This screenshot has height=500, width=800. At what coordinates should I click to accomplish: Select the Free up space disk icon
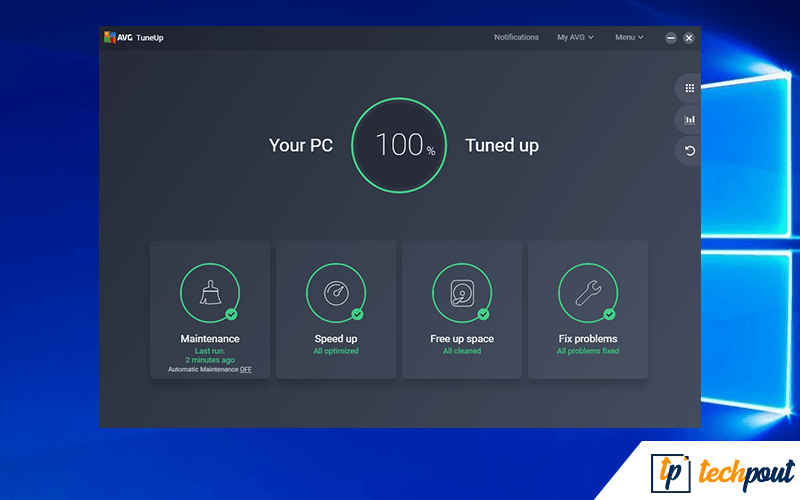click(x=461, y=293)
